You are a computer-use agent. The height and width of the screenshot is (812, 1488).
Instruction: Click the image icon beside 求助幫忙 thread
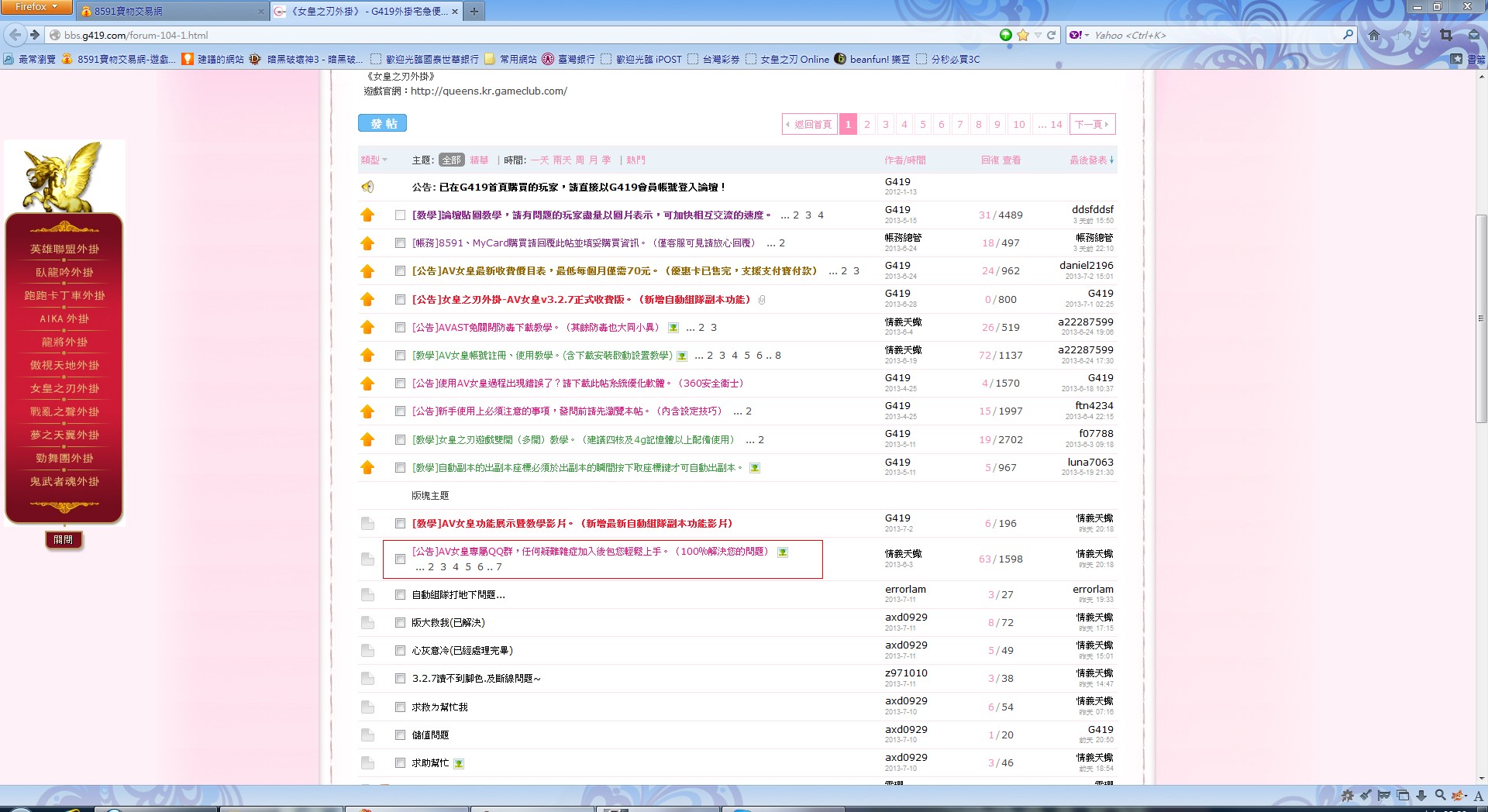(459, 763)
